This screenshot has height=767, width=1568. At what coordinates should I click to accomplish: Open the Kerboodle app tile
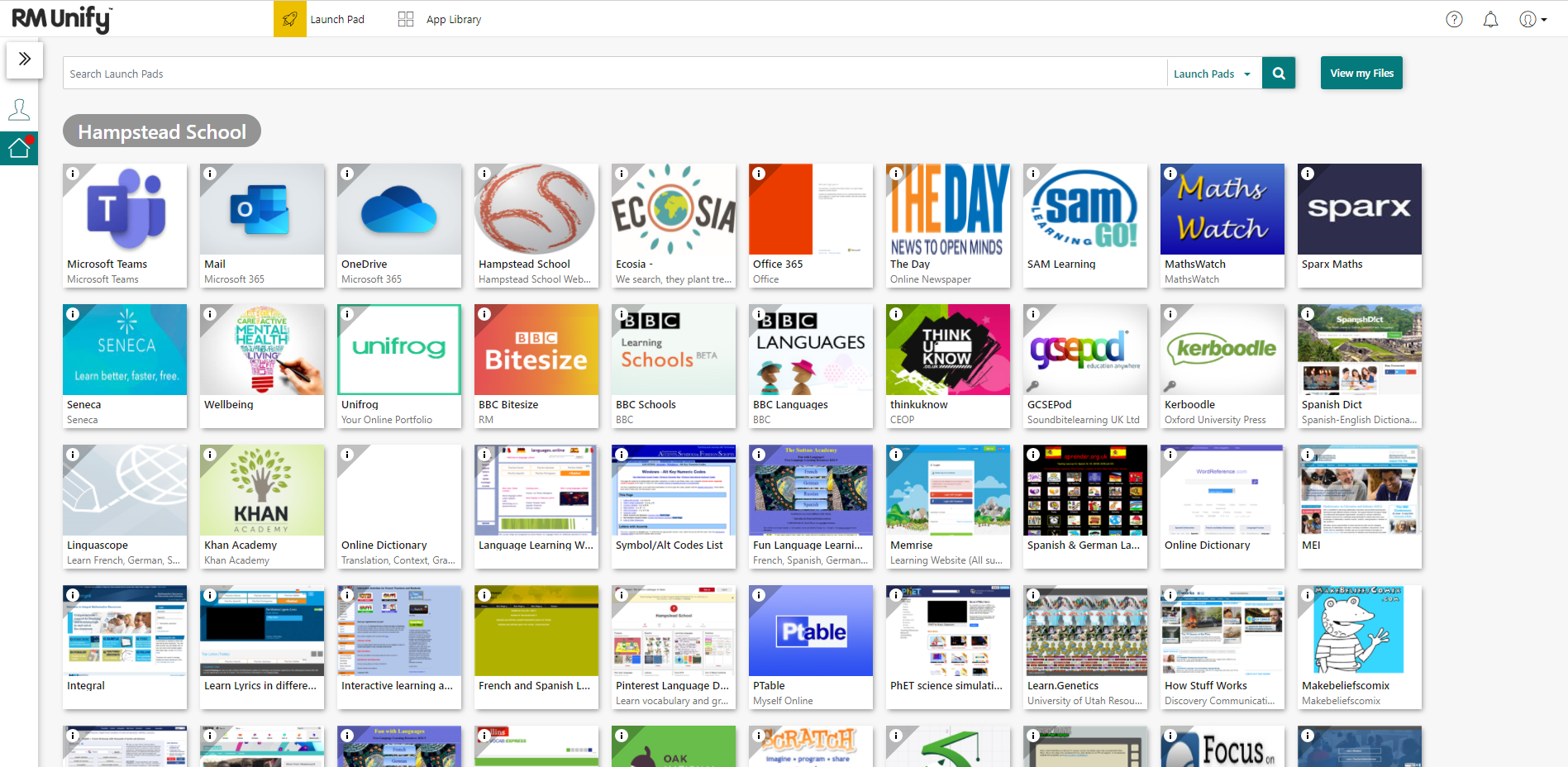[x=1222, y=364]
